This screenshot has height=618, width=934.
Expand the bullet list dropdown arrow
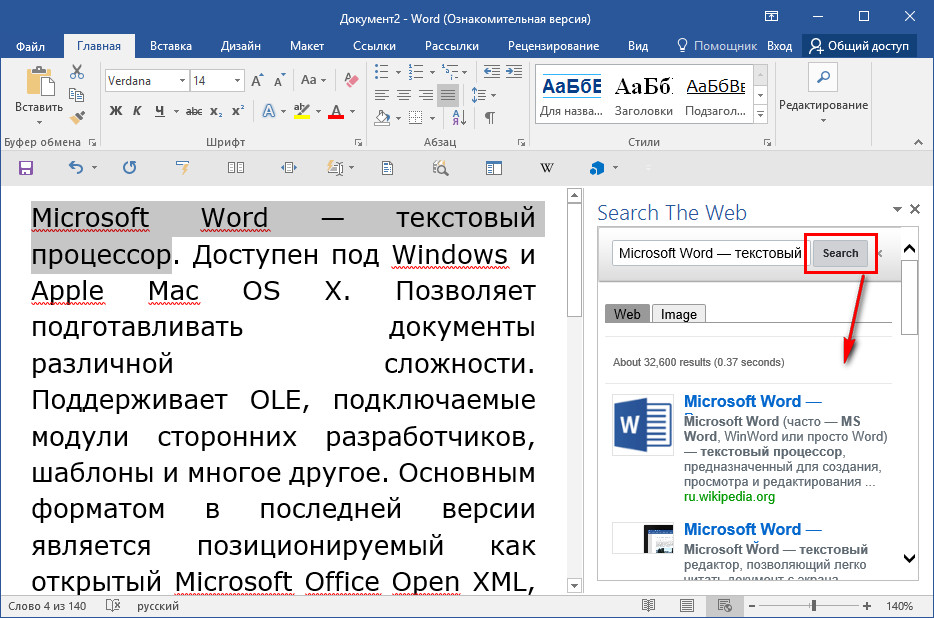tap(398, 73)
